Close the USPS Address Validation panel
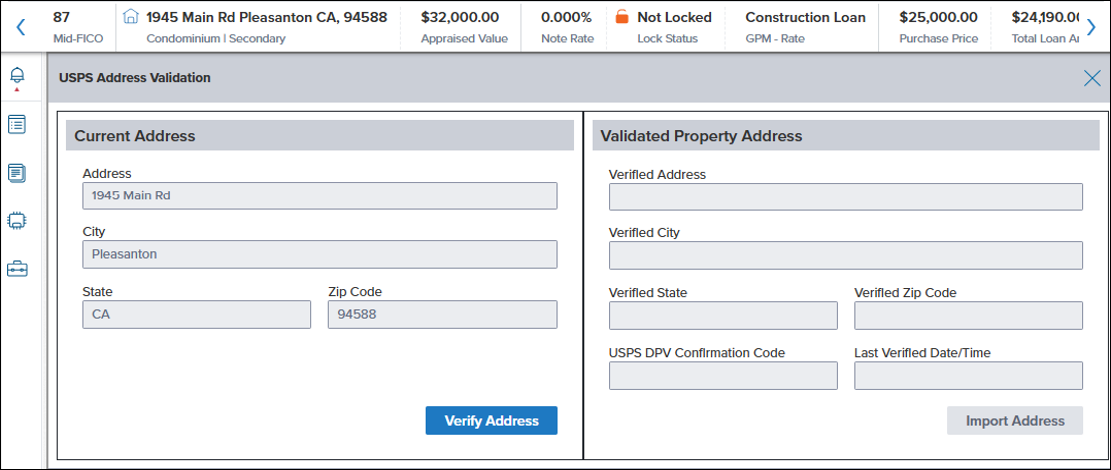This screenshot has width=1111, height=470. (x=1092, y=78)
